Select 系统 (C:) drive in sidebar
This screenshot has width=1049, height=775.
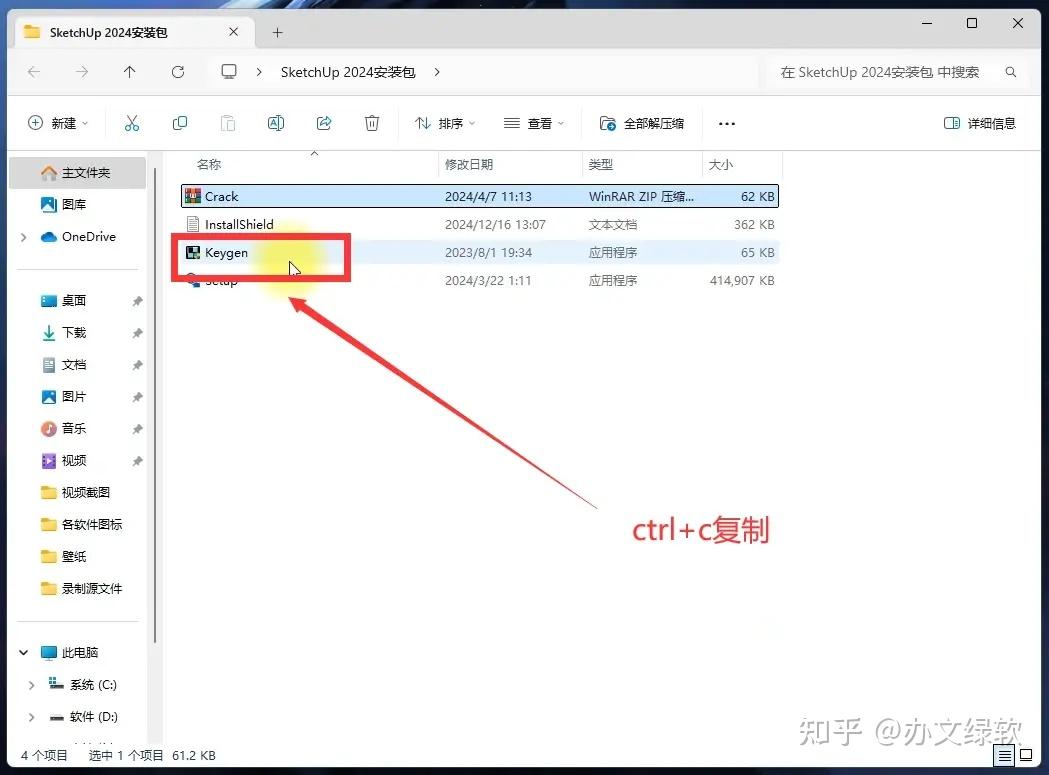click(92, 685)
